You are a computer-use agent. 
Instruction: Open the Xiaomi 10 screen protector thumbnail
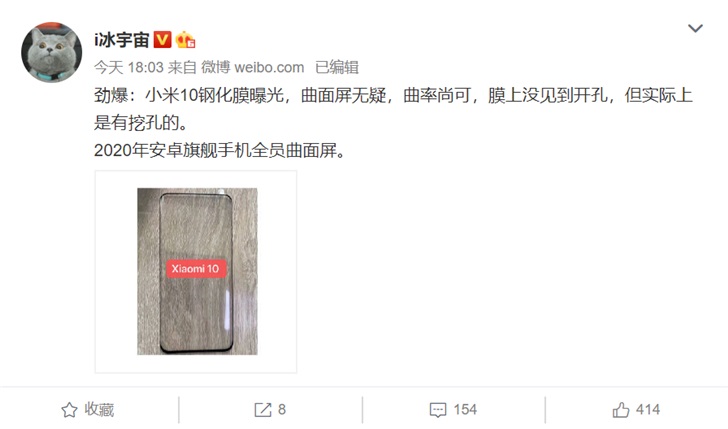[196, 272]
